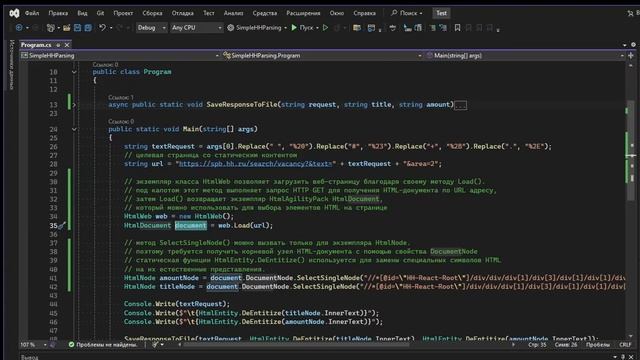Open the Расширения menu
The image size is (640, 360).
click(x=303, y=13)
